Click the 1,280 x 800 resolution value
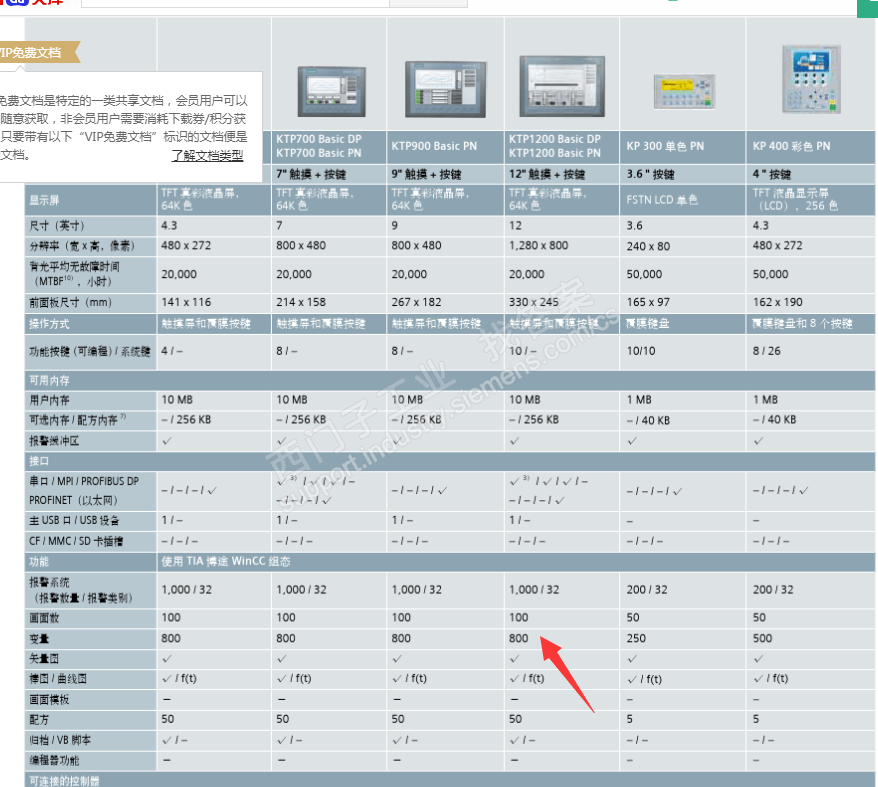The image size is (878, 787). [x=538, y=245]
